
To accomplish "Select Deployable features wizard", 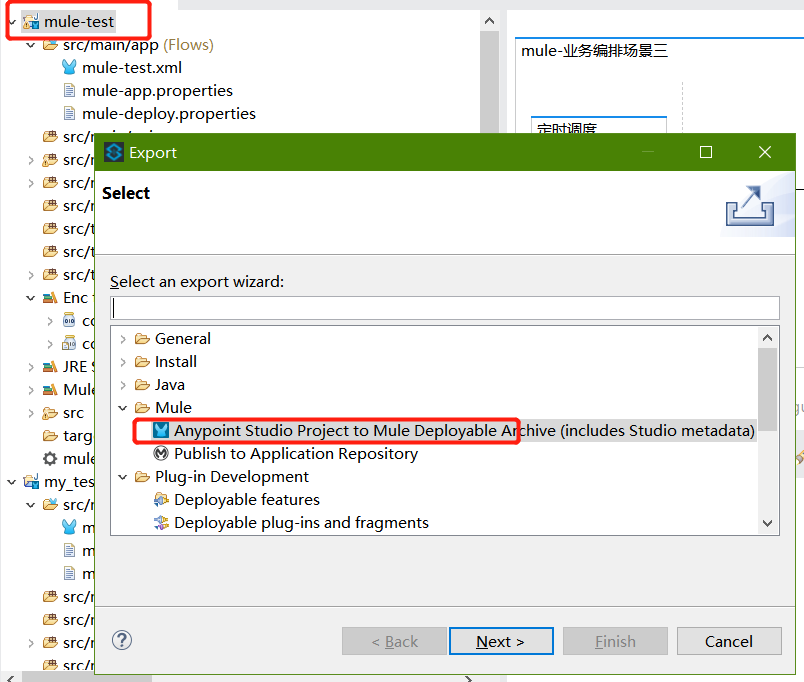I will pyautogui.click(x=247, y=500).
